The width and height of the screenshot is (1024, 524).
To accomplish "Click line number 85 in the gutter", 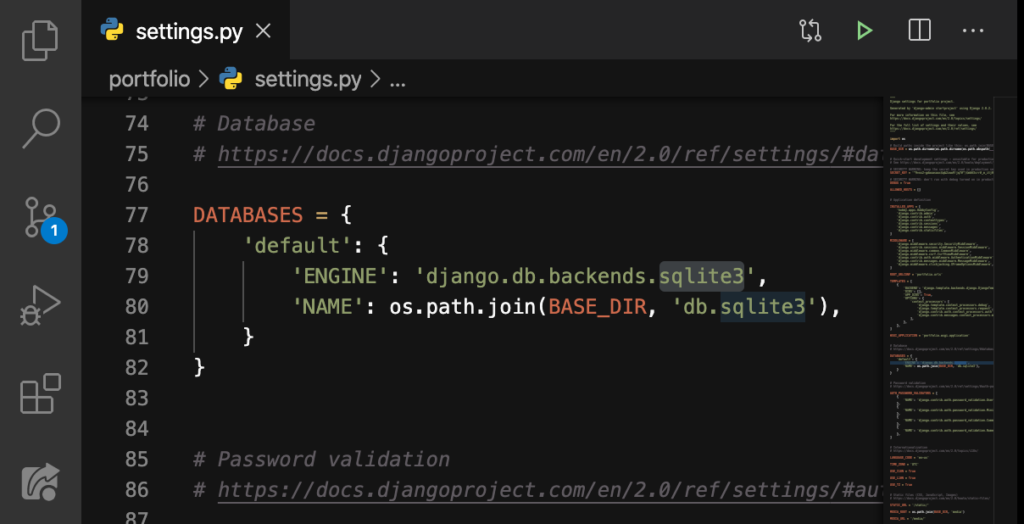I will click(136, 459).
